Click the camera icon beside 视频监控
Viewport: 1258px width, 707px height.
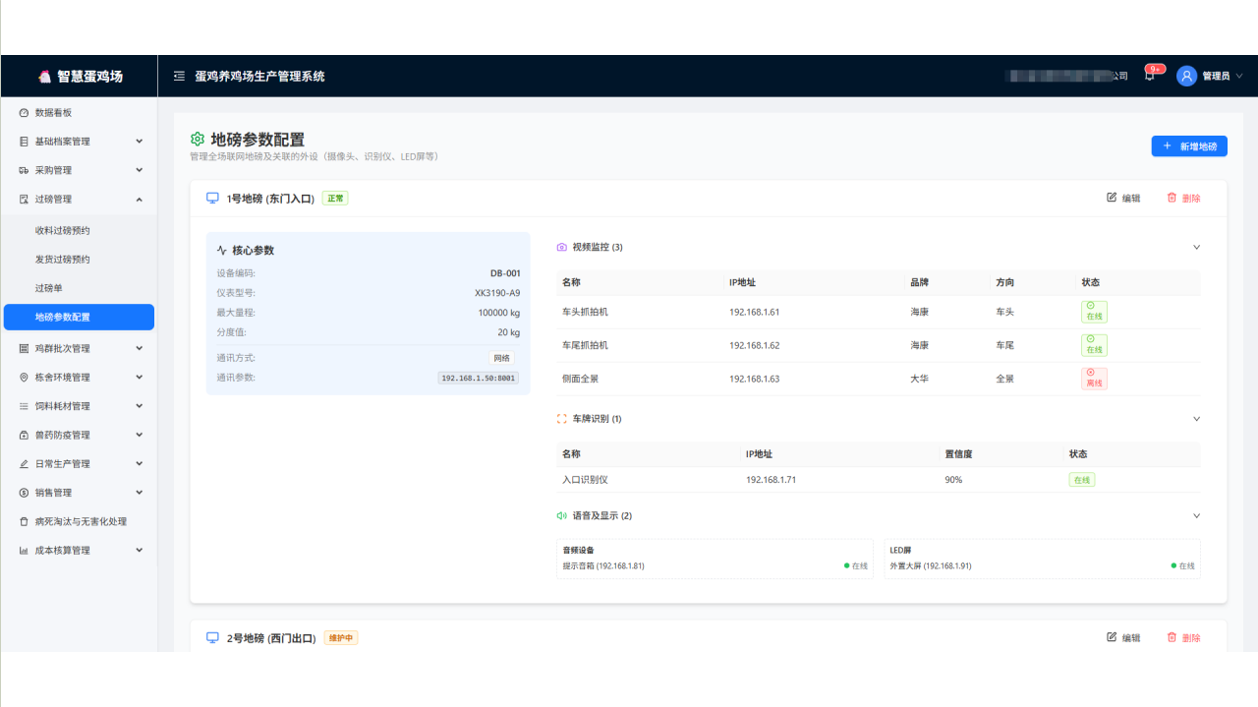coord(562,247)
